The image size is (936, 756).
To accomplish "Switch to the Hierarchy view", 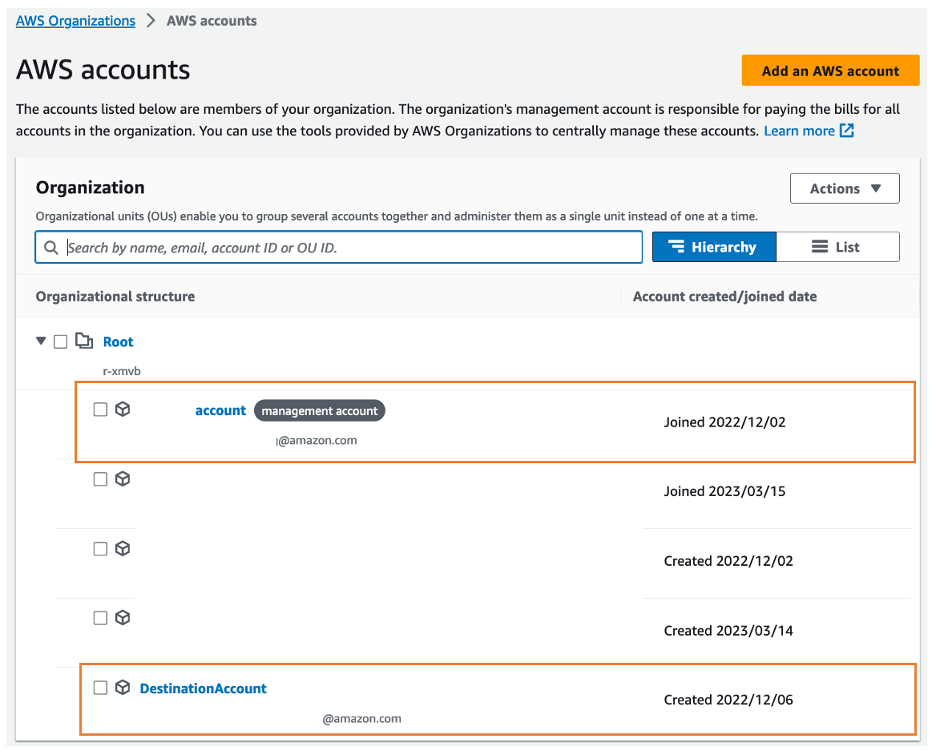I will point(713,246).
